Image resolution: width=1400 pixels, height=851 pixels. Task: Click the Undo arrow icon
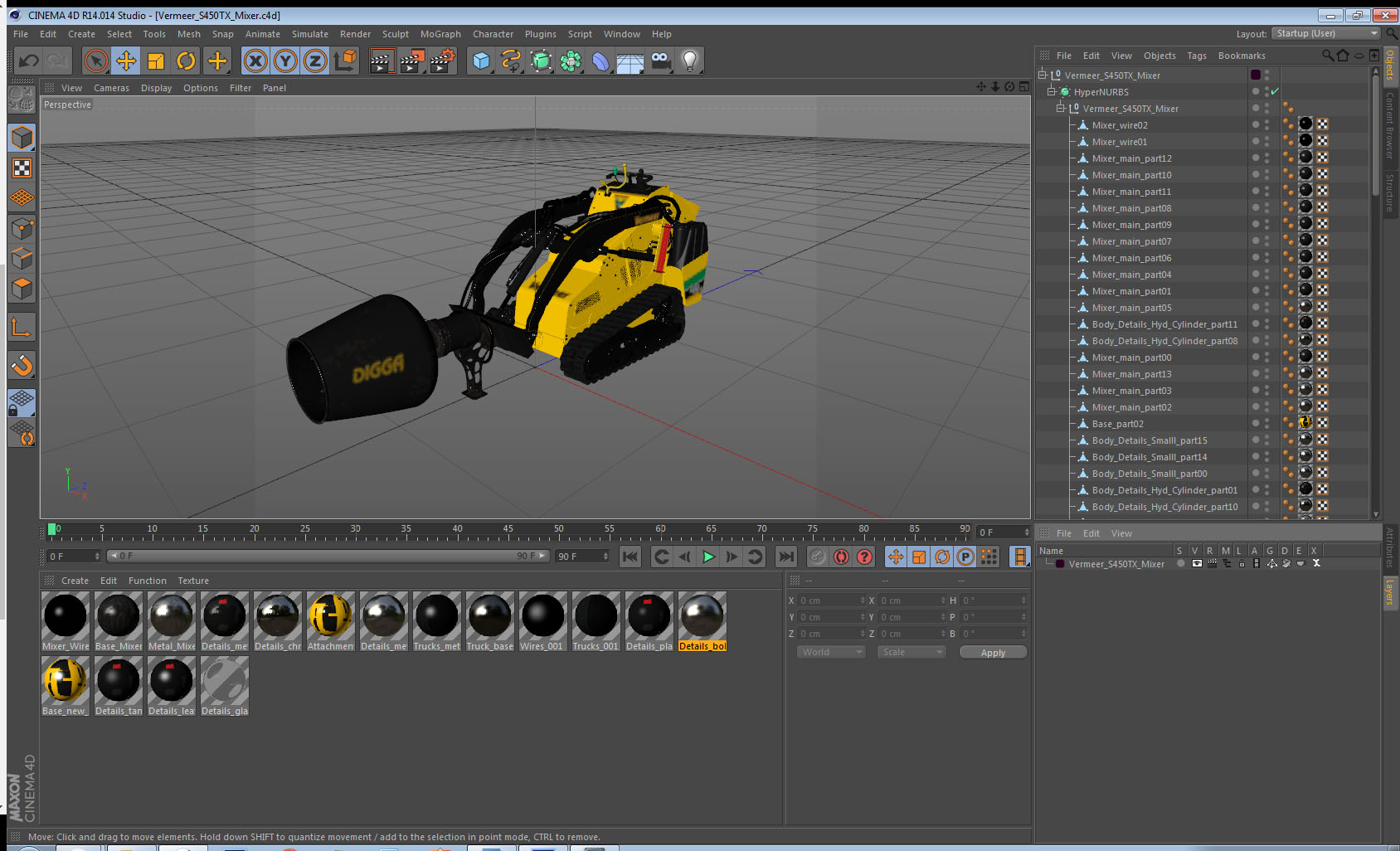coord(29,61)
